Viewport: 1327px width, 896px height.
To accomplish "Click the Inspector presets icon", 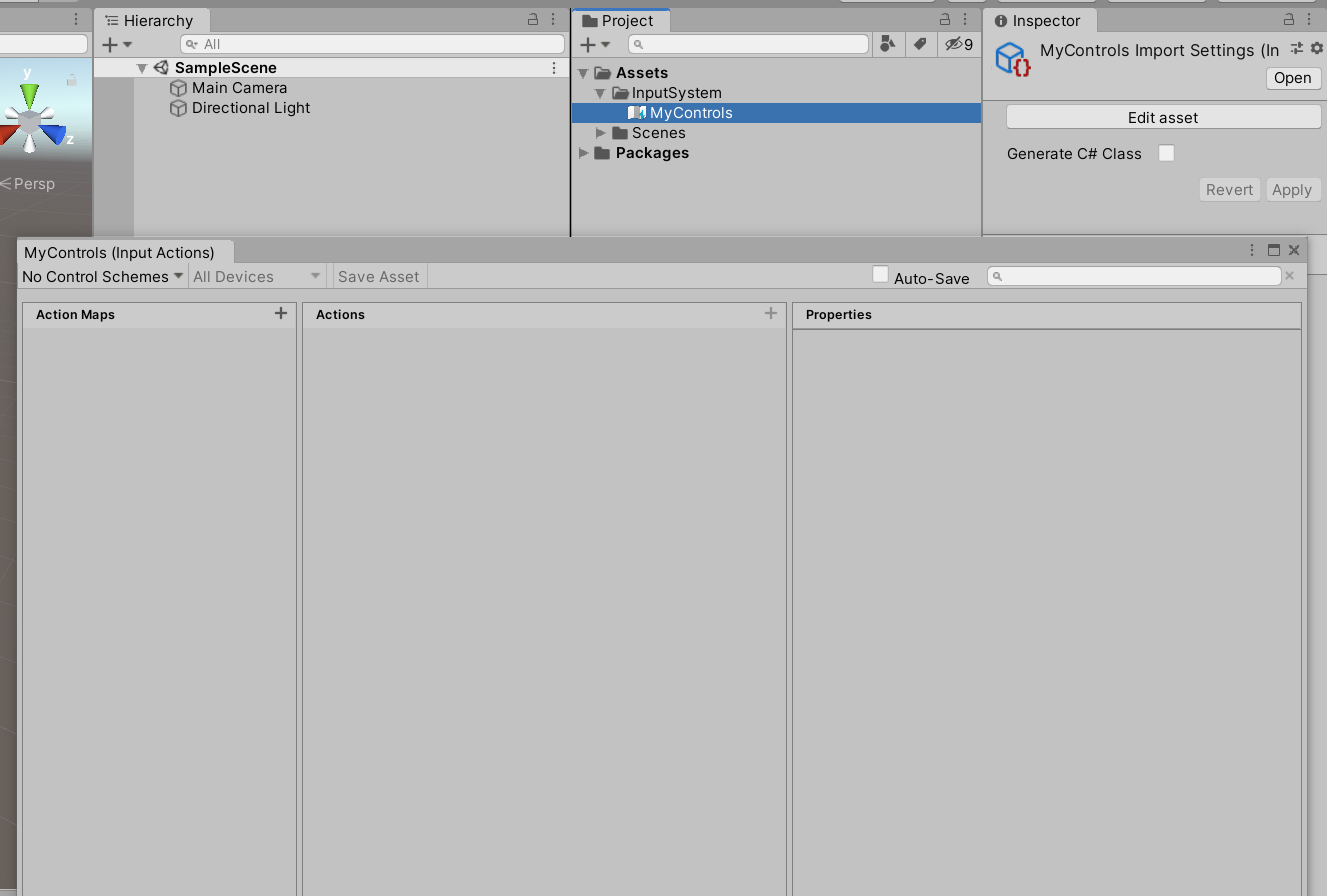I will tap(1297, 49).
